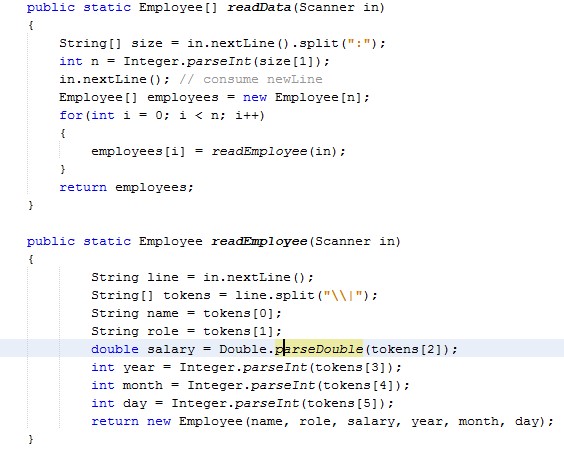Screen dimensions: 564x473
Task: Click the "return employees;" statement
Action: [x=126, y=187]
